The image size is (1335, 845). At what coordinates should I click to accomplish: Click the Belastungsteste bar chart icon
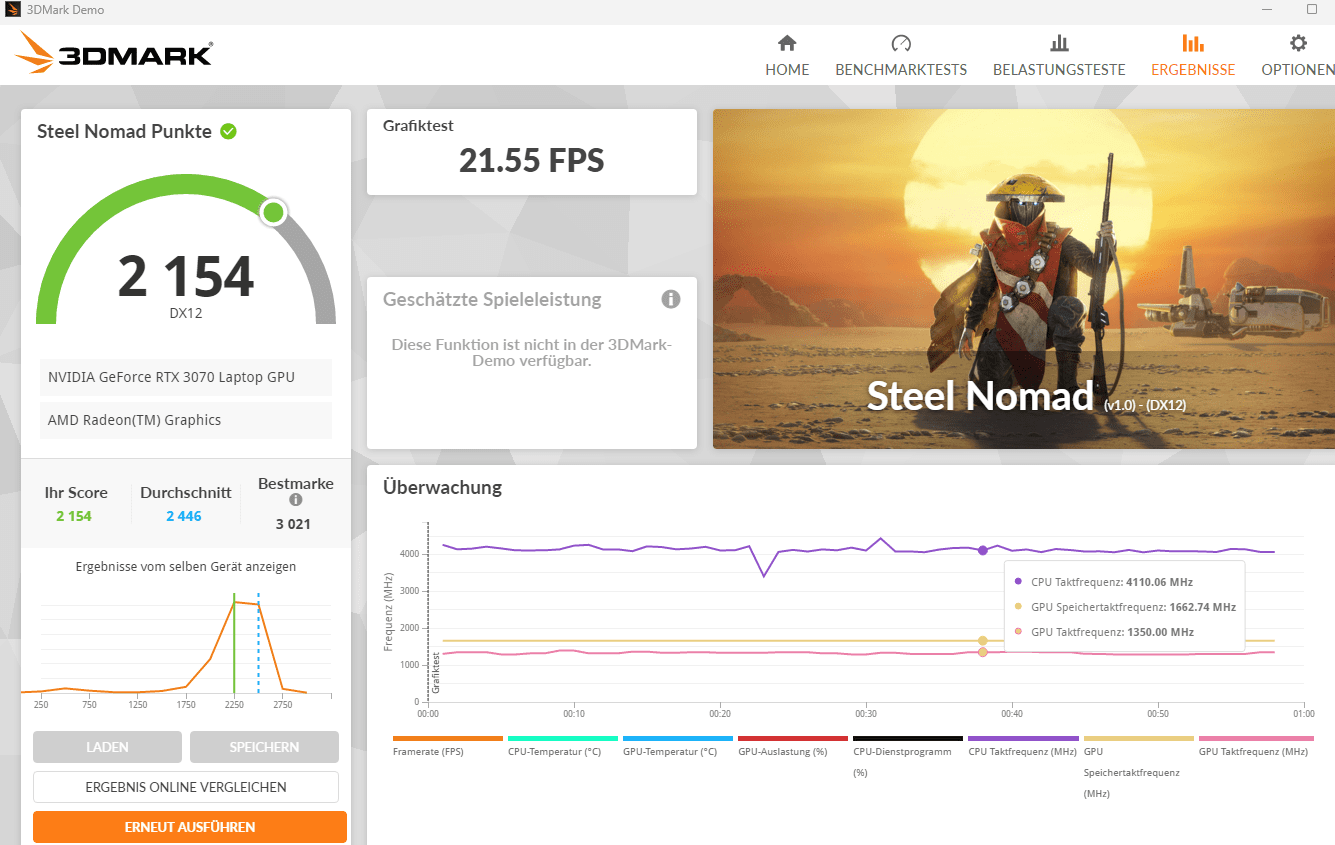coord(1059,43)
